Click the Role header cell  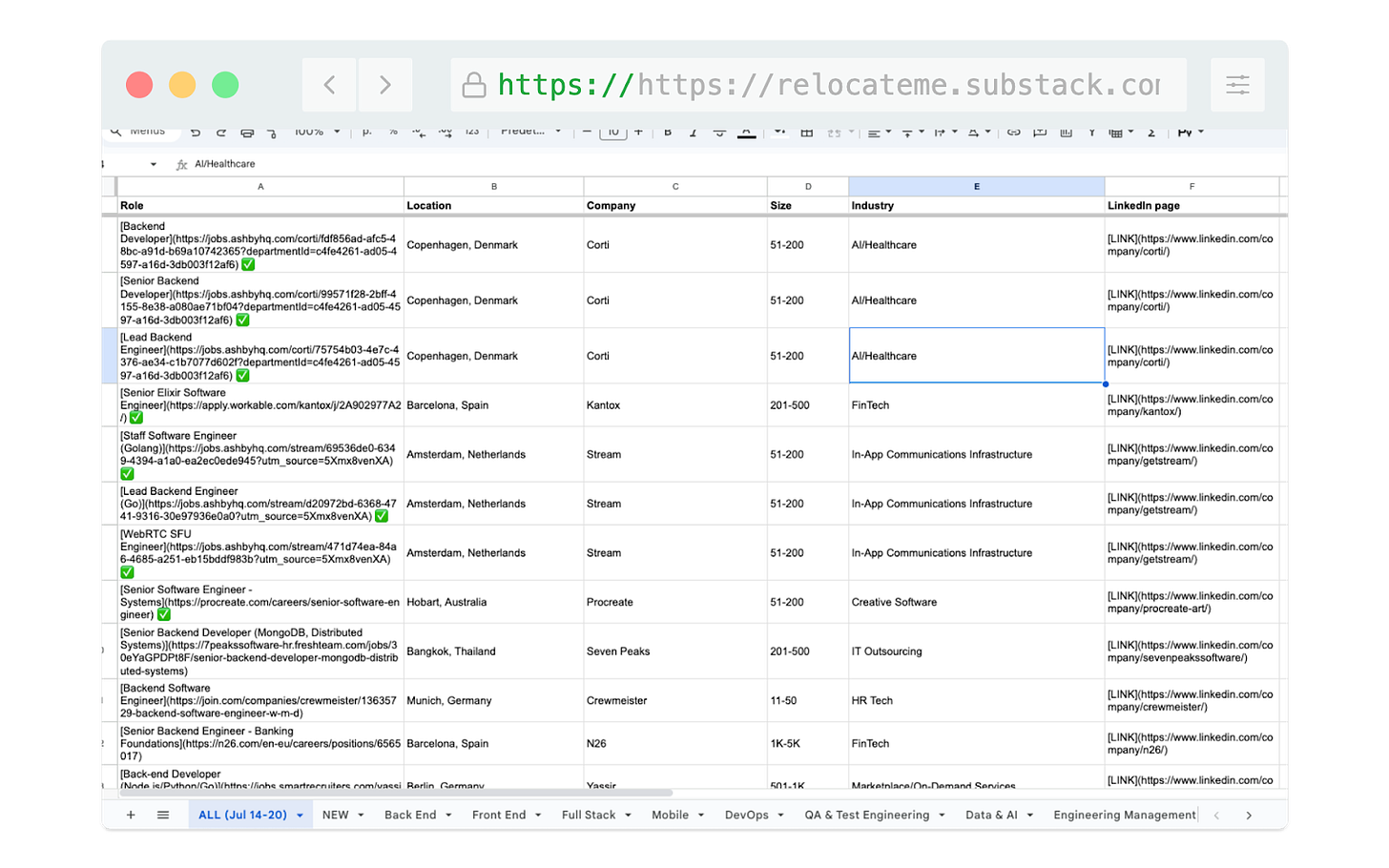click(x=260, y=206)
